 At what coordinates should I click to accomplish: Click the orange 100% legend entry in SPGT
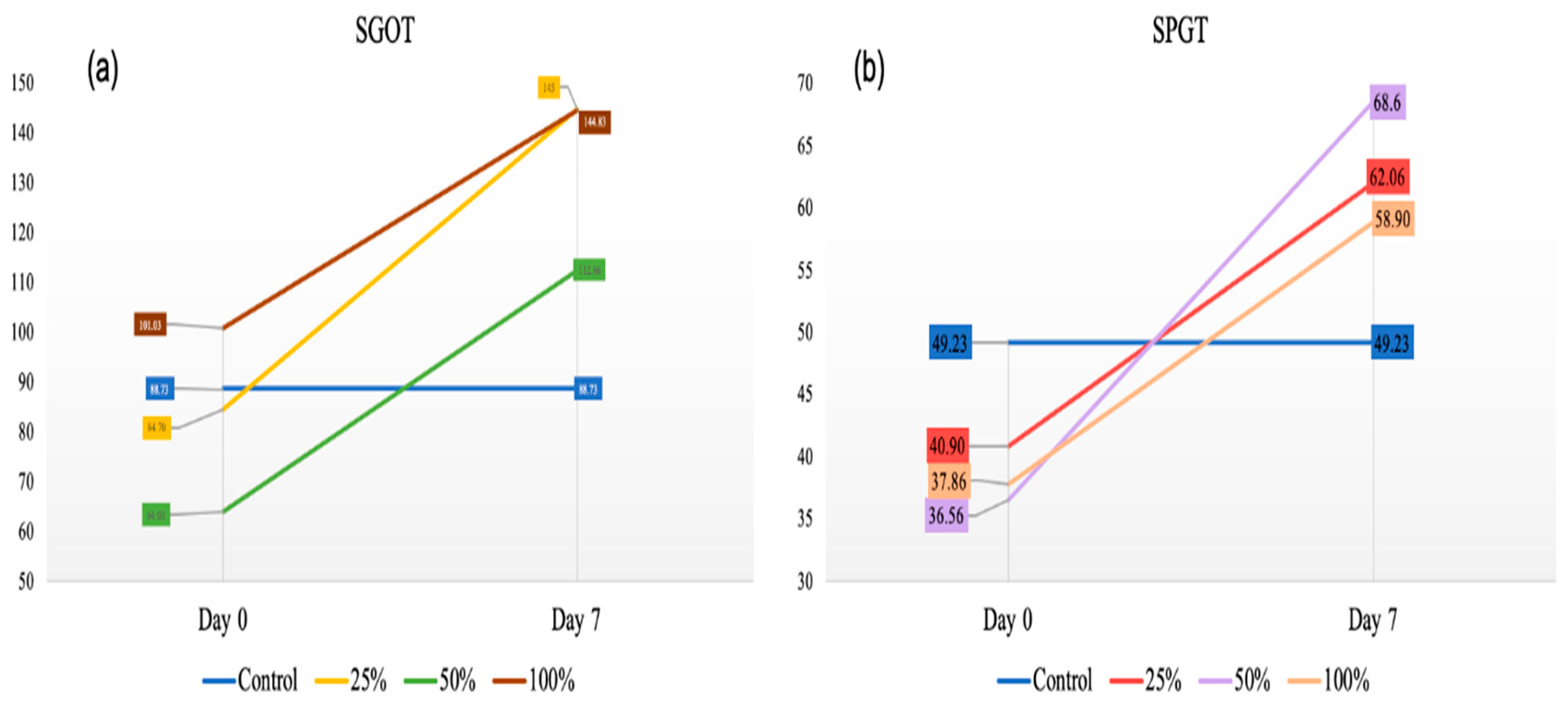[1329, 680]
